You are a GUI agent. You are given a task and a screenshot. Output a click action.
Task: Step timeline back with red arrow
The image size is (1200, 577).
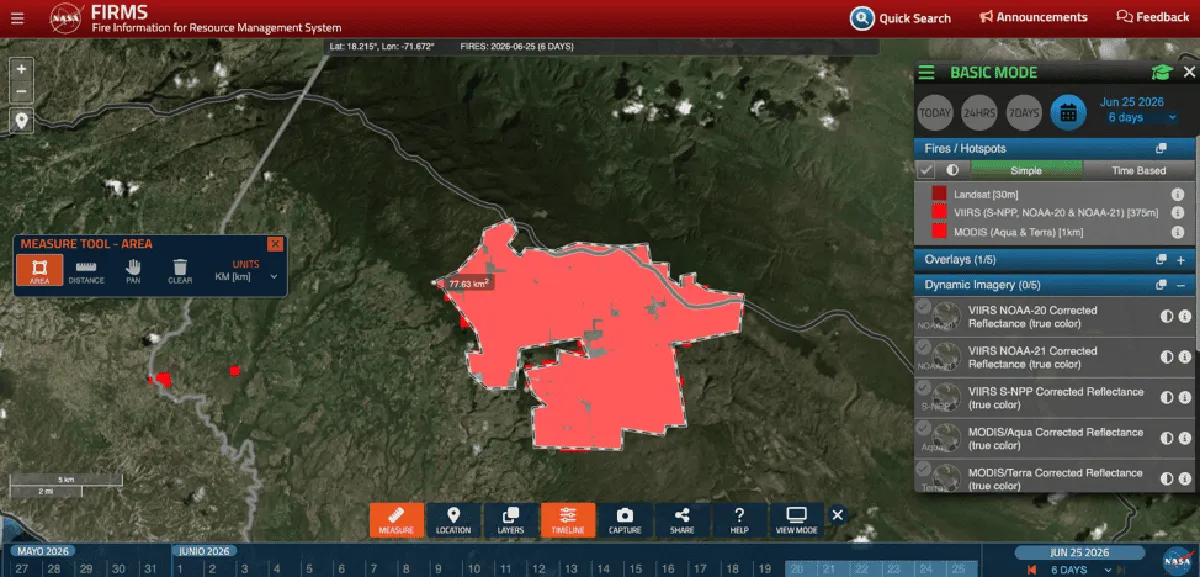[x=1031, y=569]
